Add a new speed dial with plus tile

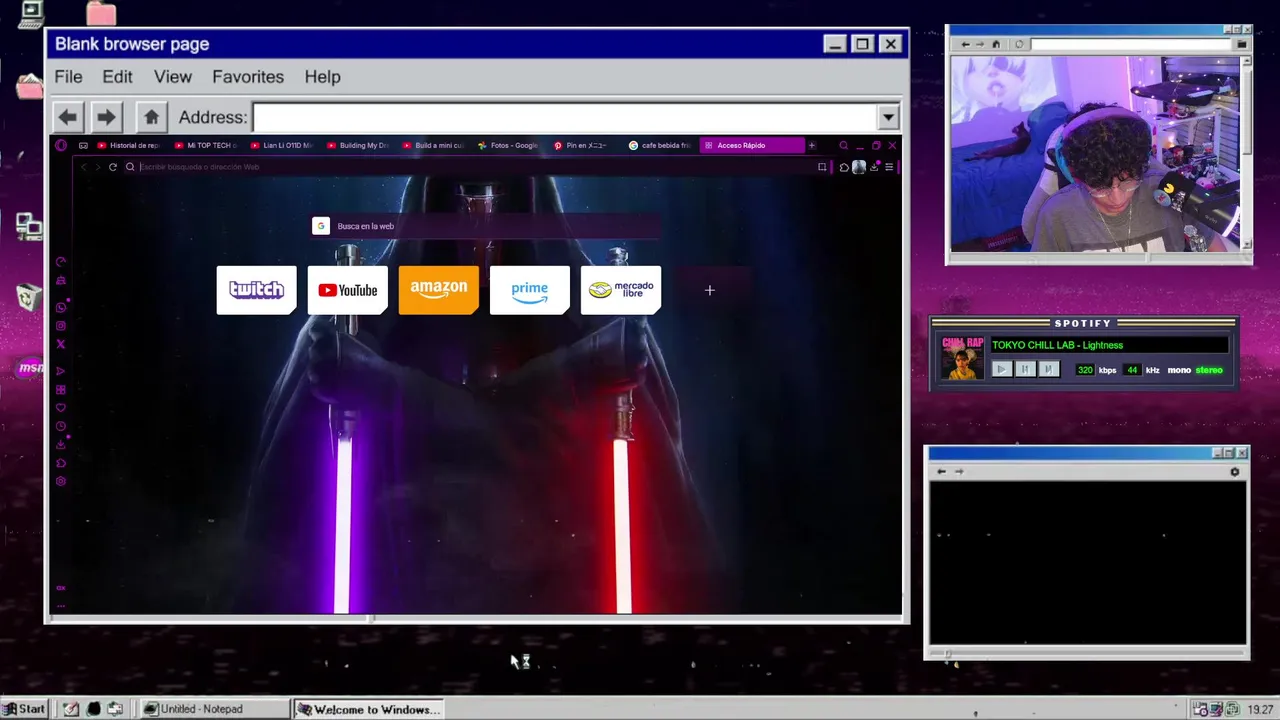click(x=710, y=290)
